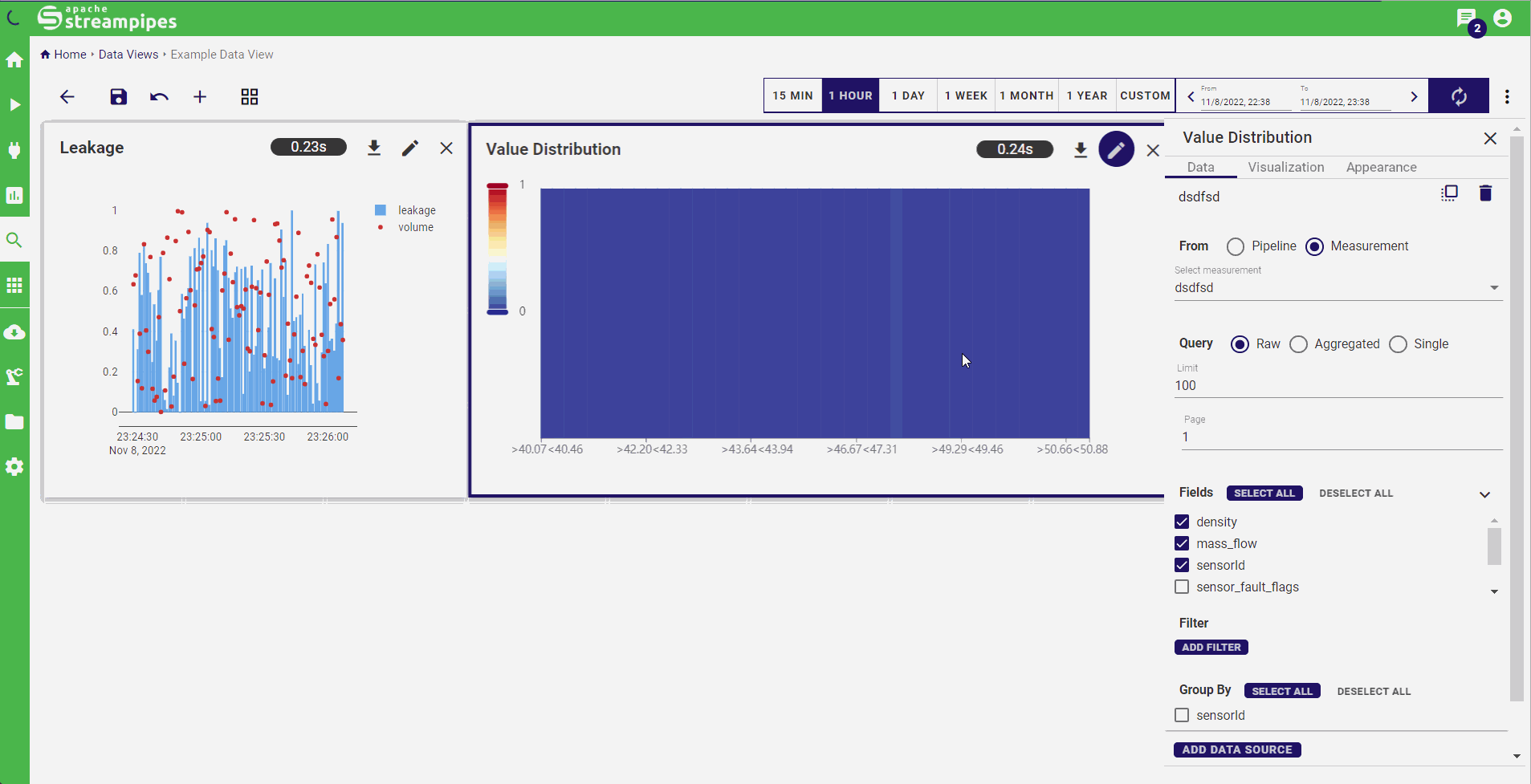
Task: Download the Leakage widget data
Action: 374,147
